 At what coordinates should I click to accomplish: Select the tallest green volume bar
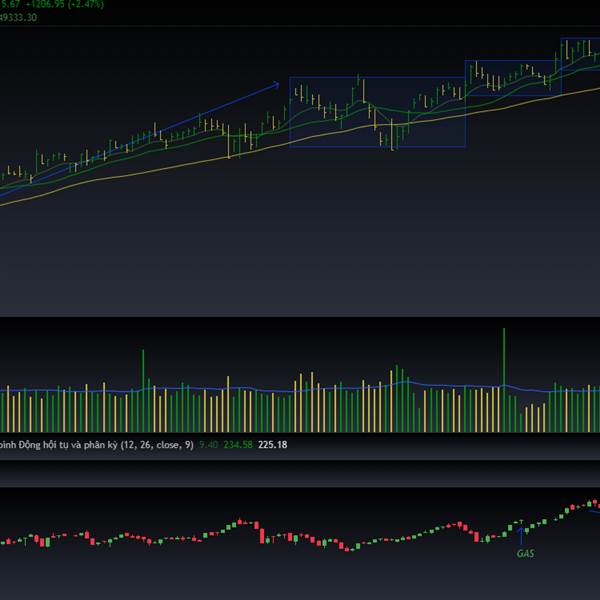click(504, 380)
